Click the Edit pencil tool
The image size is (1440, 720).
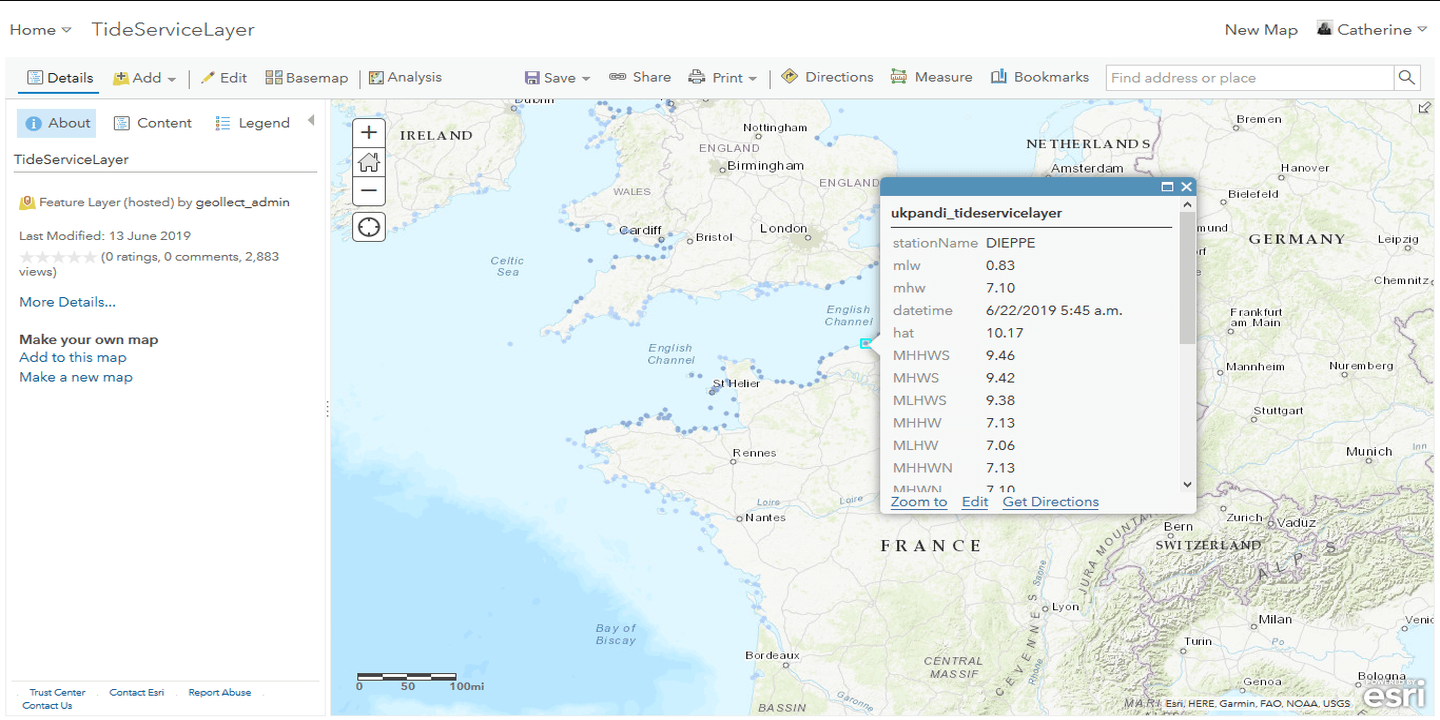click(224, 78)
